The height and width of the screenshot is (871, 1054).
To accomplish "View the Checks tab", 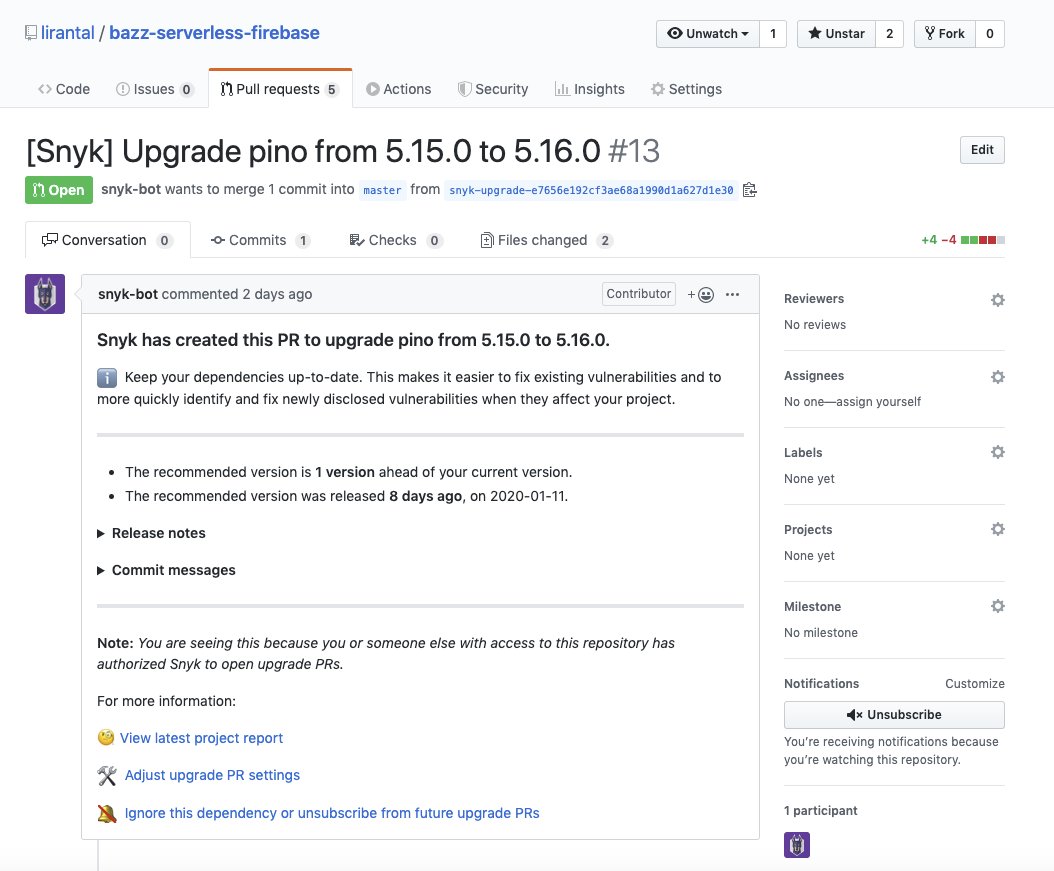I will pyautogui.click(x=396, y=241).
